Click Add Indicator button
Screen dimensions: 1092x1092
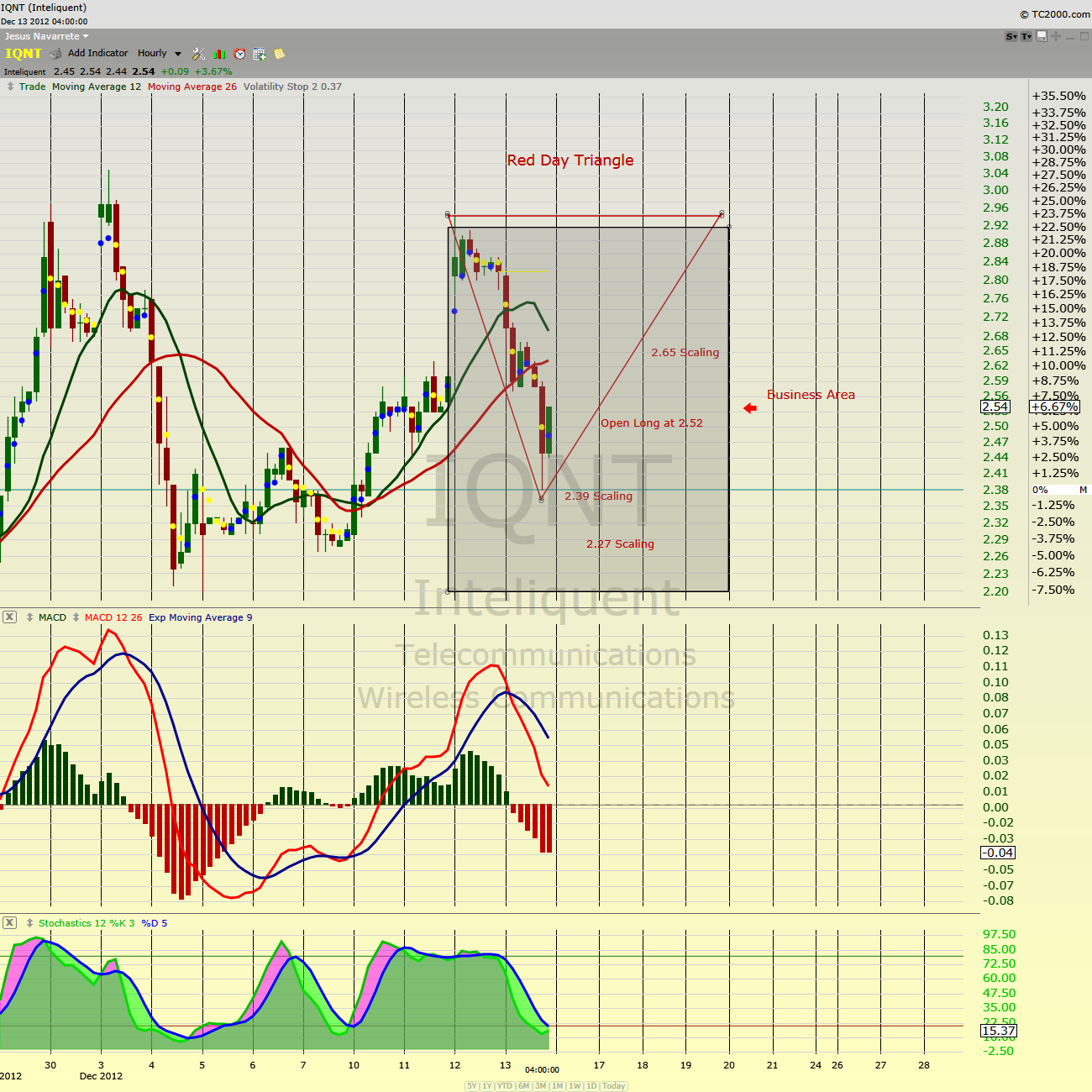click(x=97, y=53)
